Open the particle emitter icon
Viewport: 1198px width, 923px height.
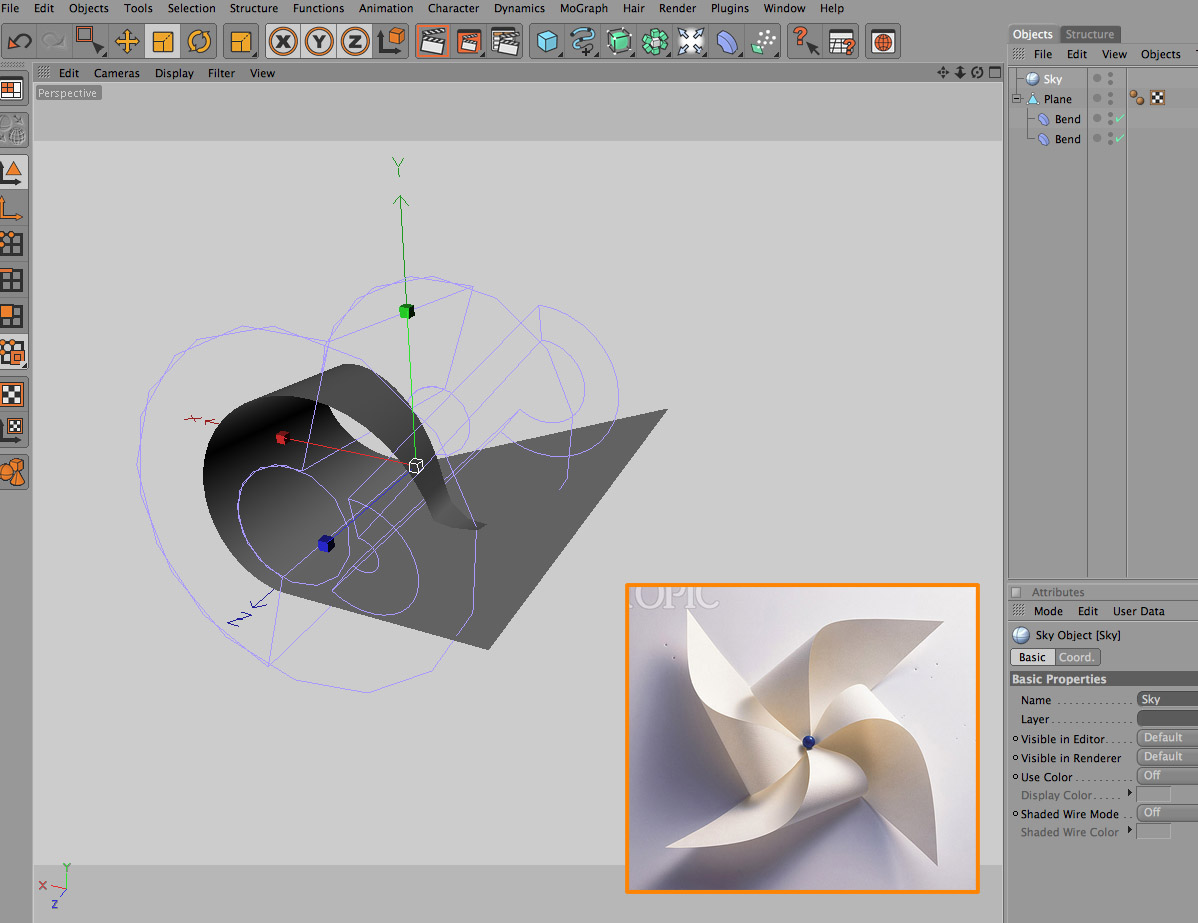point(763,41)
